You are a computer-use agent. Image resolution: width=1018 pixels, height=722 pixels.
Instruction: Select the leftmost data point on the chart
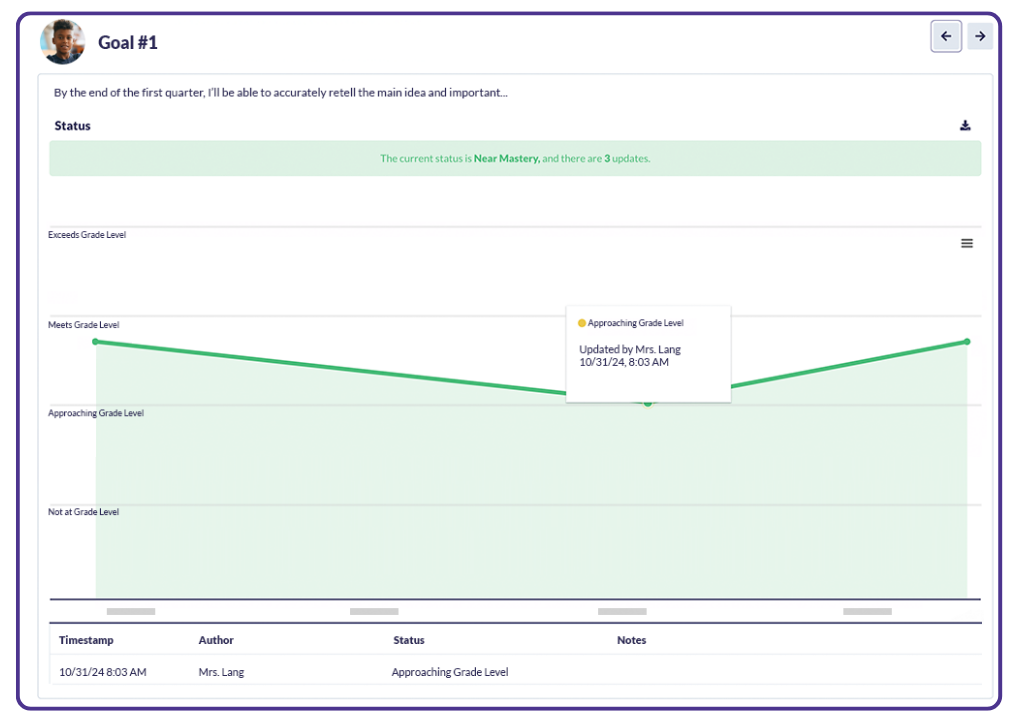click(x=96, y=342)
